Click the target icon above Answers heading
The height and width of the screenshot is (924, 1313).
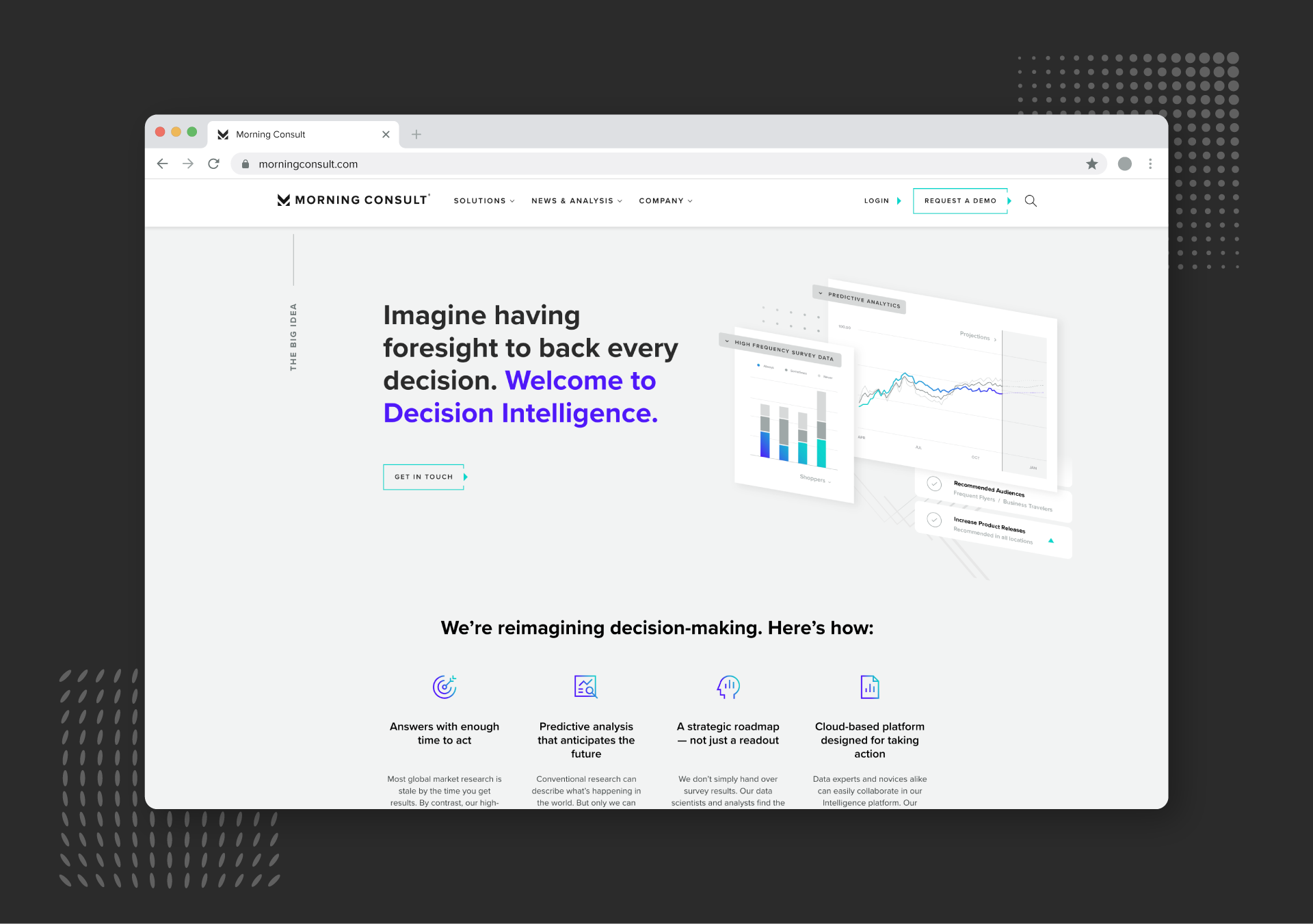(445, 687)
